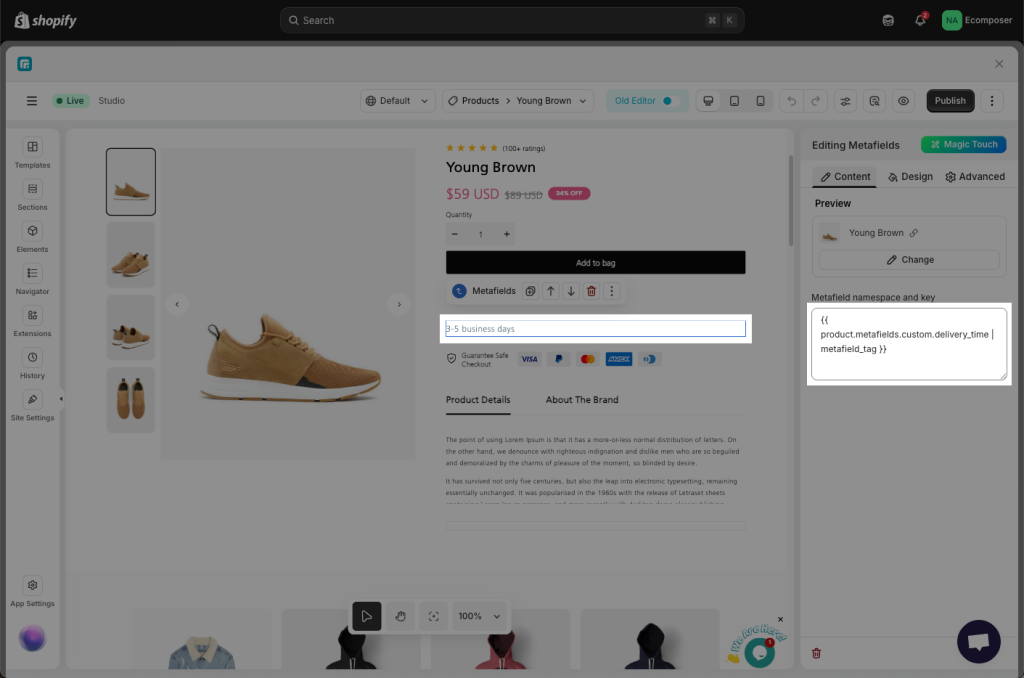Open the Products Young Brown dropdown
This screenshot has height=678, width=1024.
click(x=518, y=101)
